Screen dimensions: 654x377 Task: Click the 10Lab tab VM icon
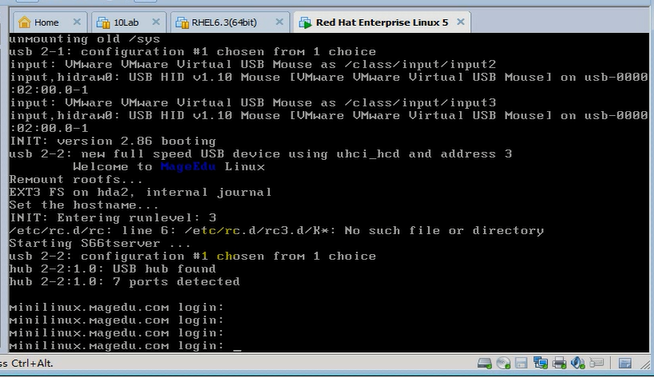[103, 23]
